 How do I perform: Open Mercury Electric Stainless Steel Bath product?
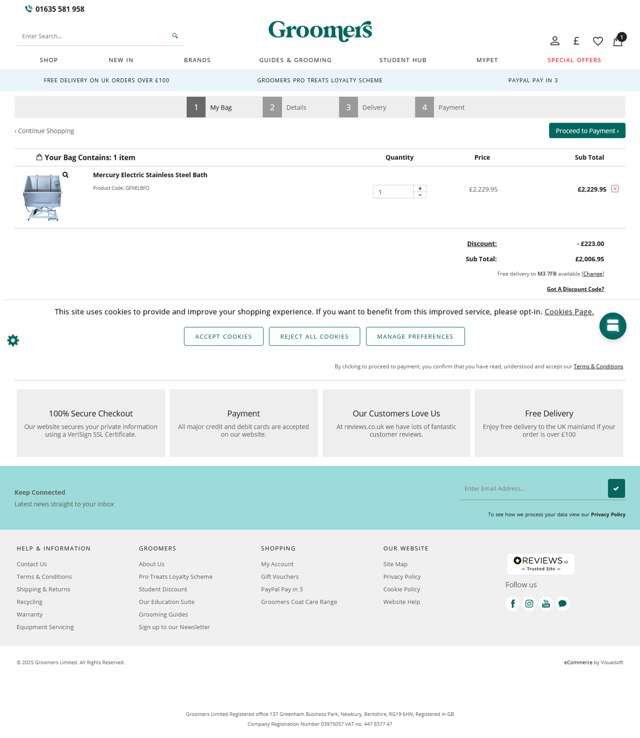click(x=150, y=175)
